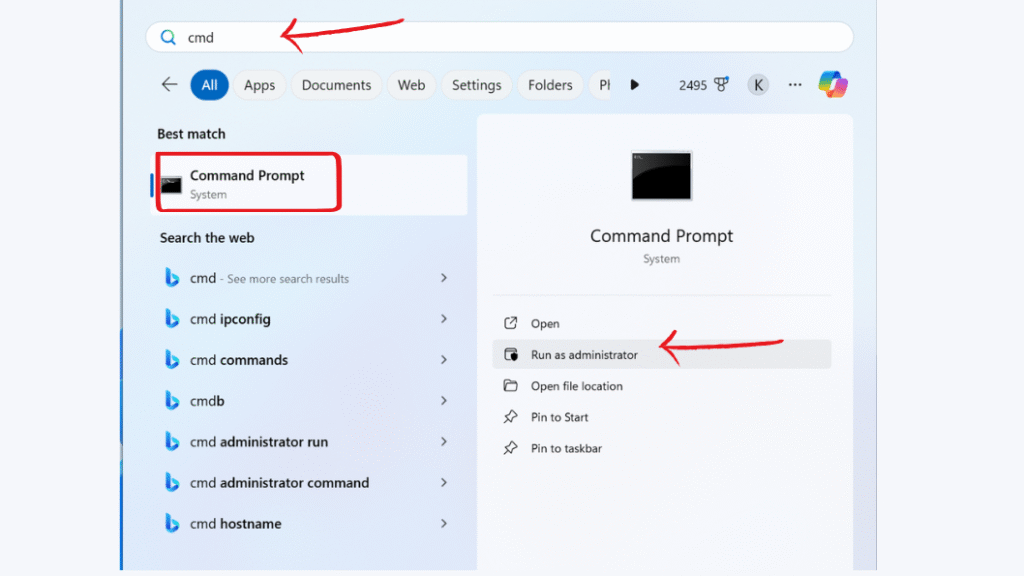1024x576 pixels.
Task: Click the Bing icon beside cmd administrator run
Action: coord(172,441)
